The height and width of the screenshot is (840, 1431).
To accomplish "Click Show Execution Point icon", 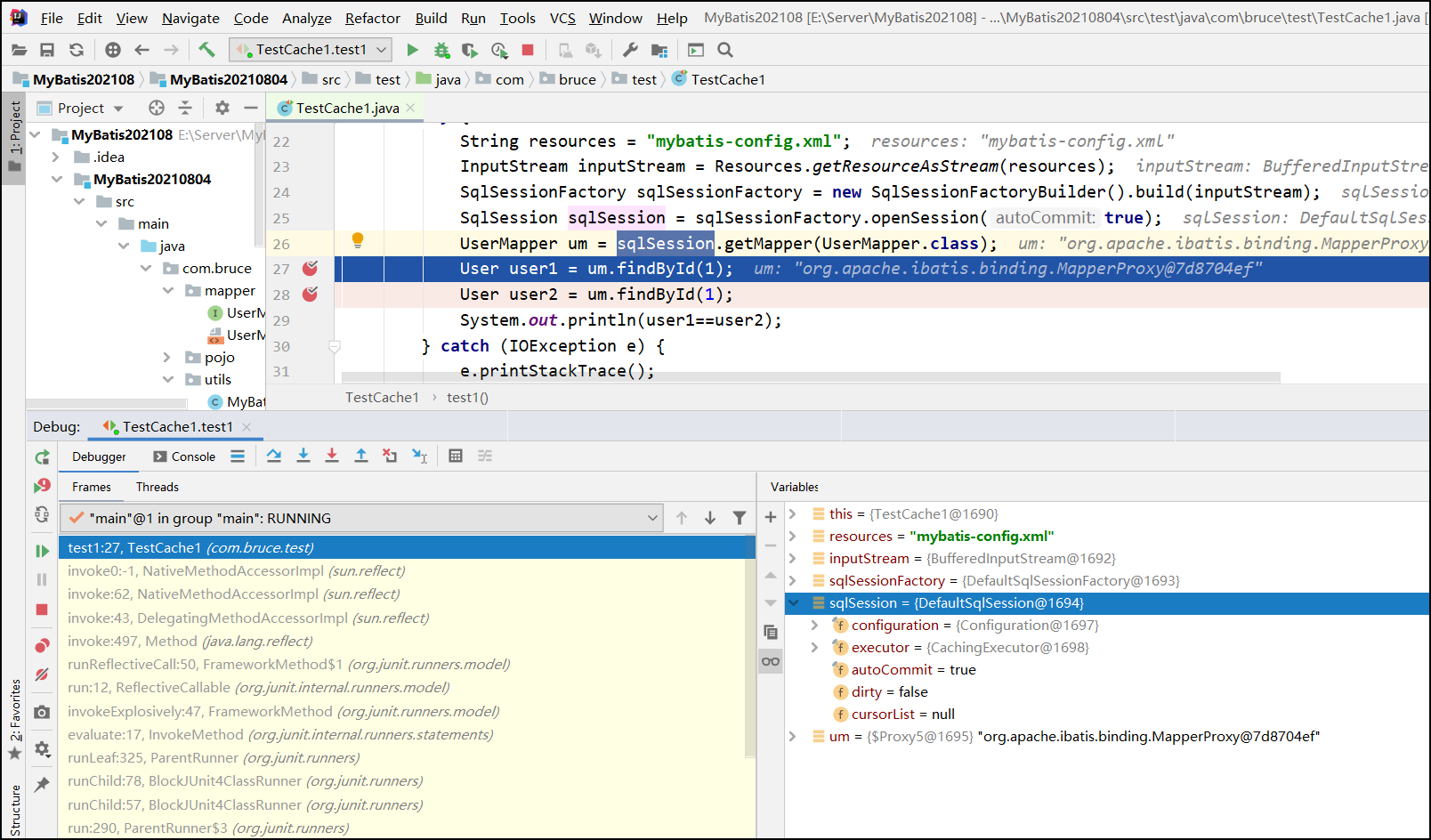I will coord(238,456).
